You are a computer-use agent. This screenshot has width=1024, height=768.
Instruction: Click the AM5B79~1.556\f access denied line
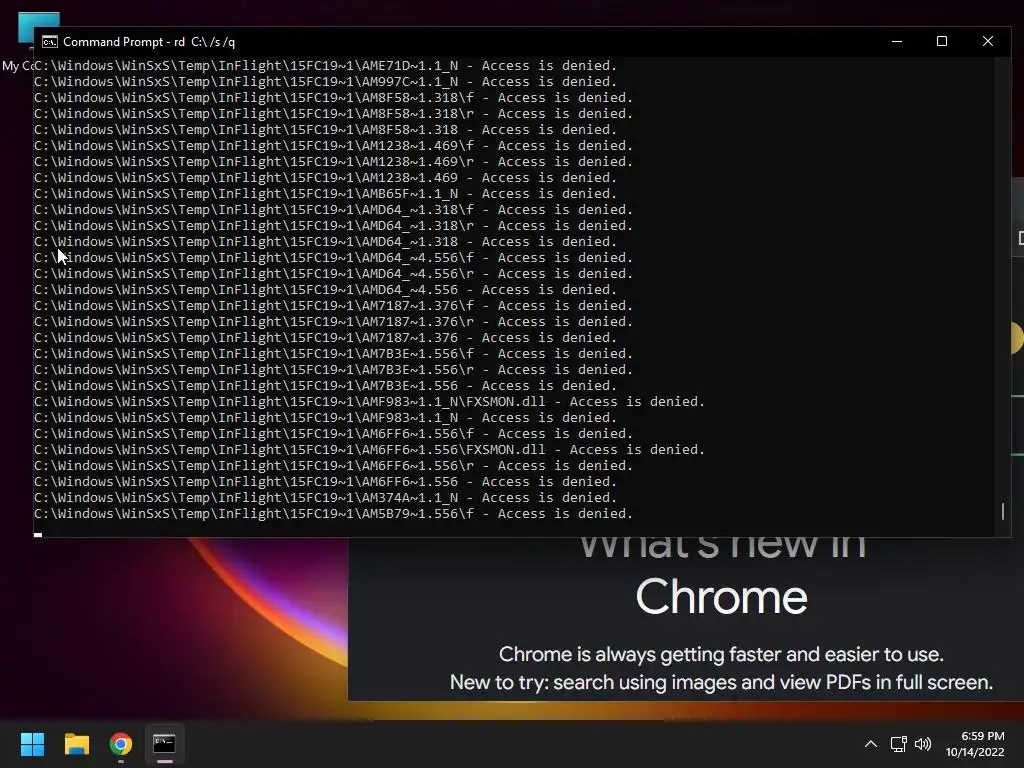coord(333,513)
